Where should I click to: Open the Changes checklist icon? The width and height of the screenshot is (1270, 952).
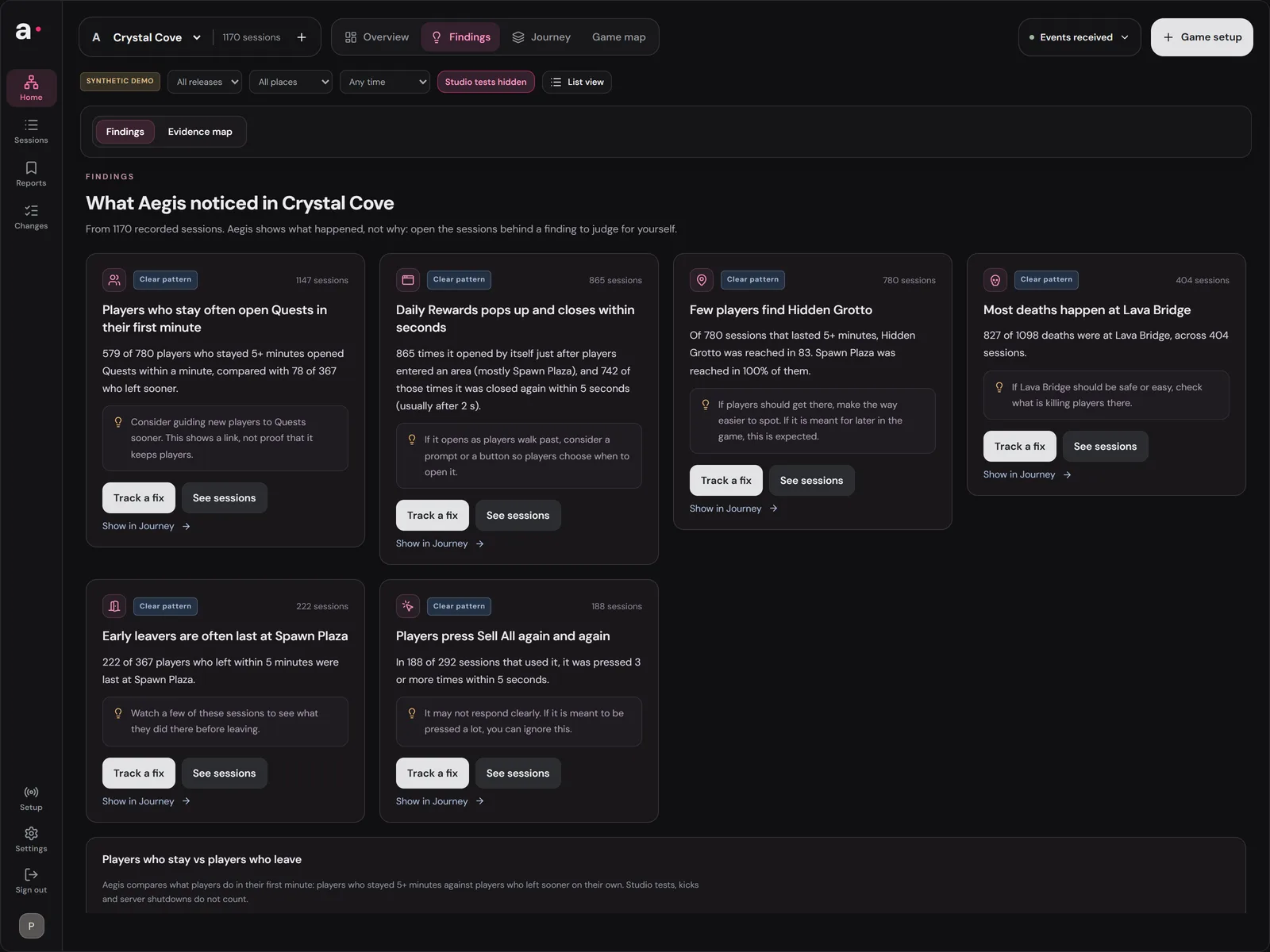pos(31,217)
